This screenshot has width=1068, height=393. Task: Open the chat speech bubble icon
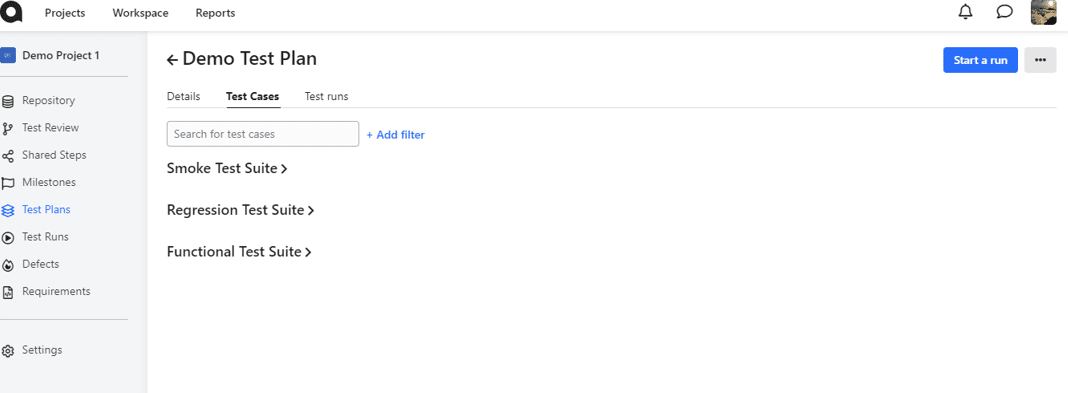tap(1004, 12)
